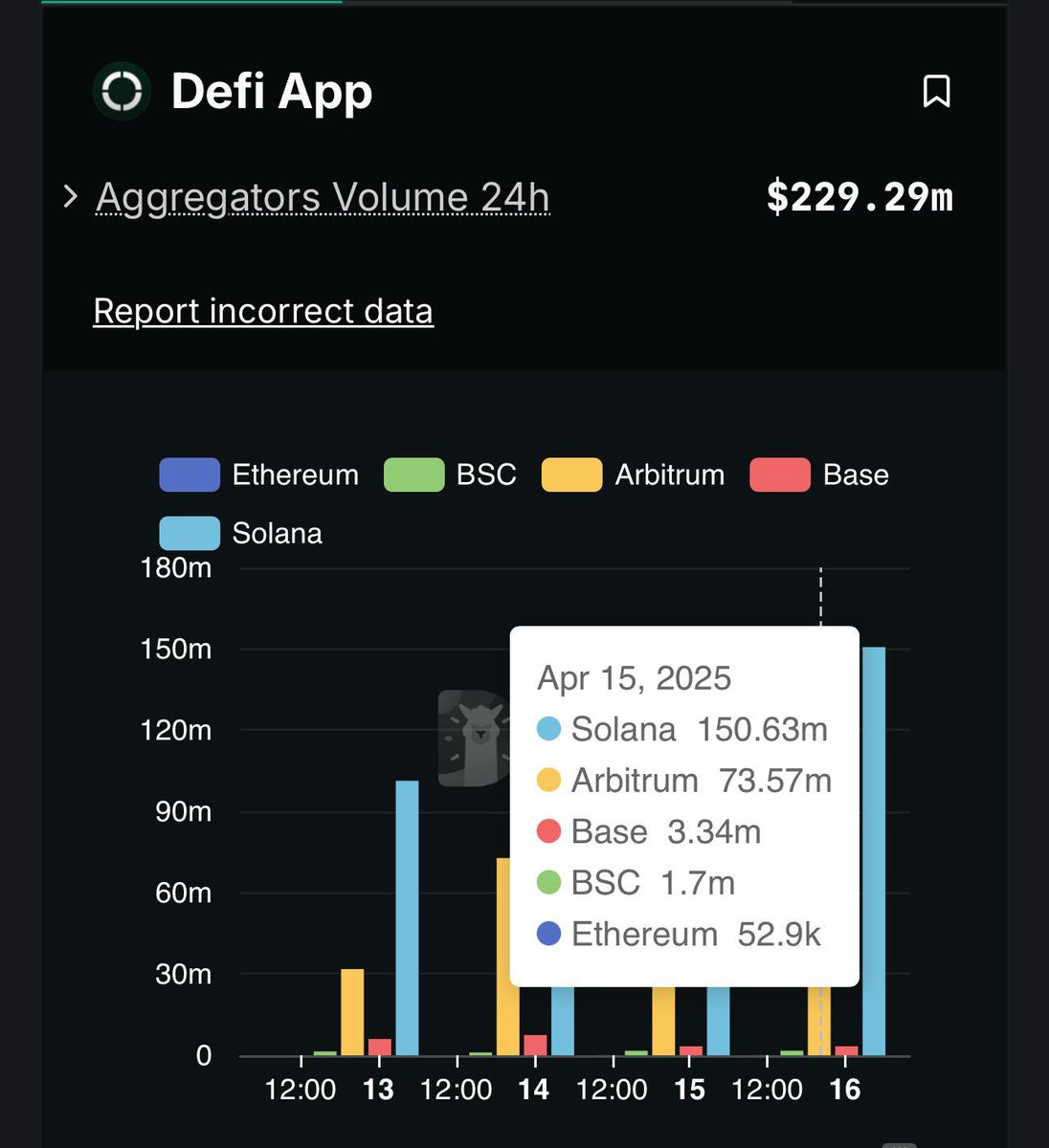
Task: Toggle the BSC legend swatch
Action: (413, 475)
